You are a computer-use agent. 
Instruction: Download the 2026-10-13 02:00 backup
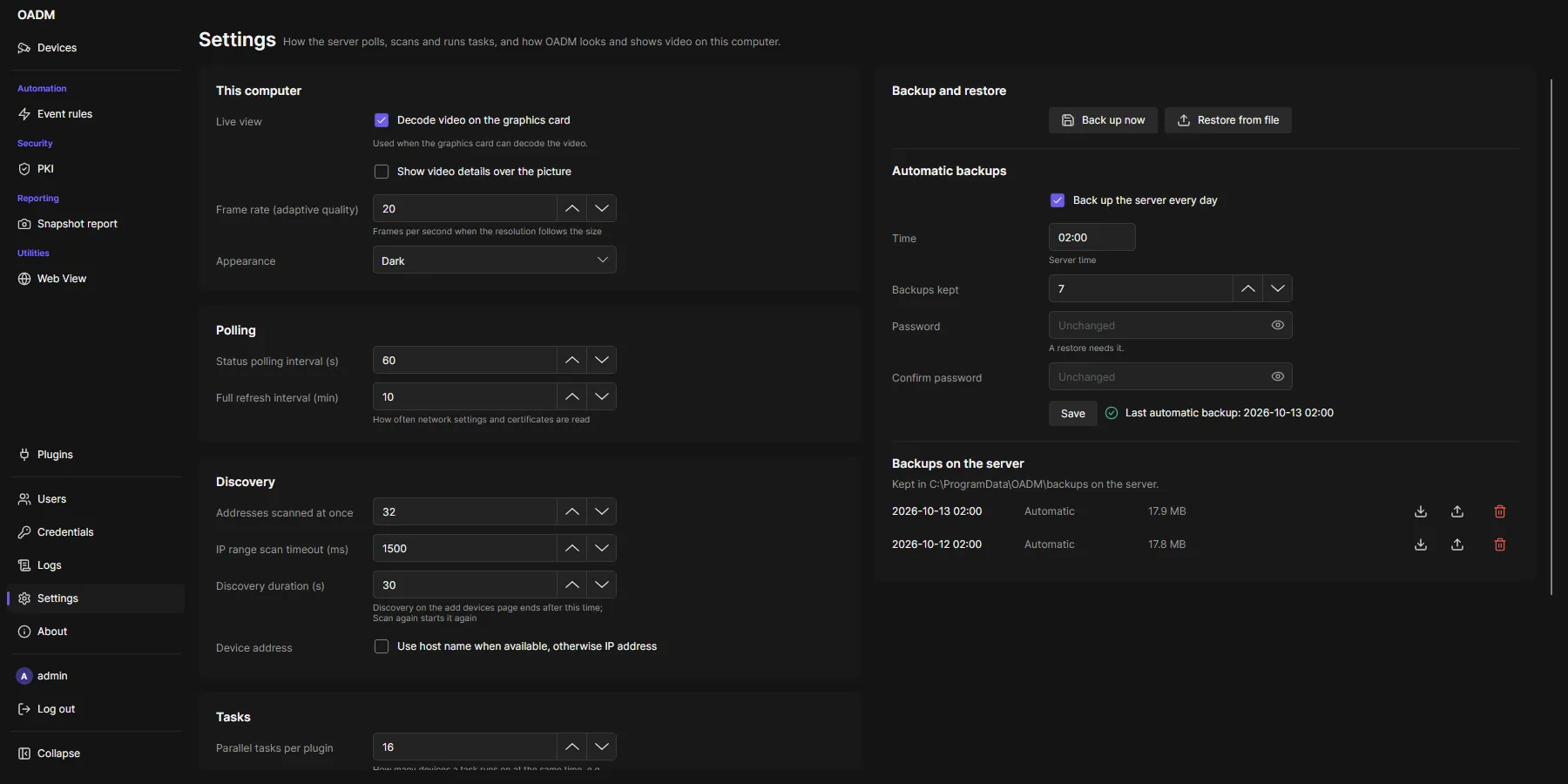click(x=1421, y=511)
